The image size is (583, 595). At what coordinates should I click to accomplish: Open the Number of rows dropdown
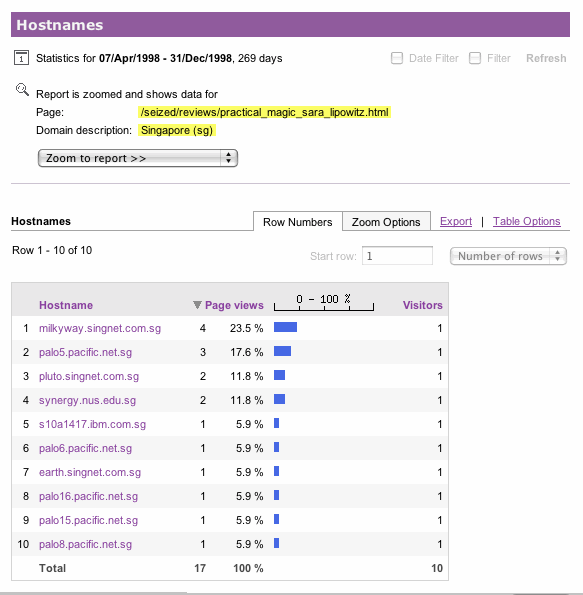[508, 256]
